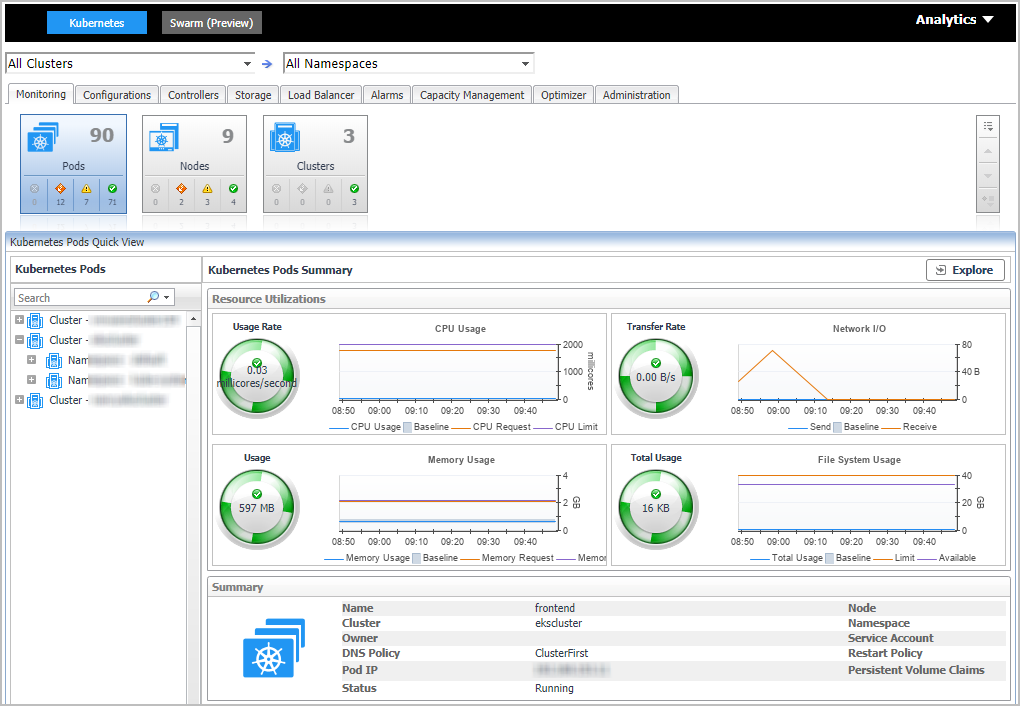Image resolution: width=1020 pixels, height=706 pixels.
Task: Click the Kubernetes Pods search field
Action: tap(80, 297)
